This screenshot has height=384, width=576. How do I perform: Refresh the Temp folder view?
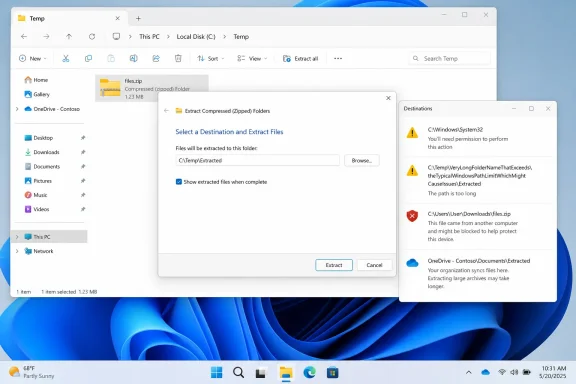point(92,36)
